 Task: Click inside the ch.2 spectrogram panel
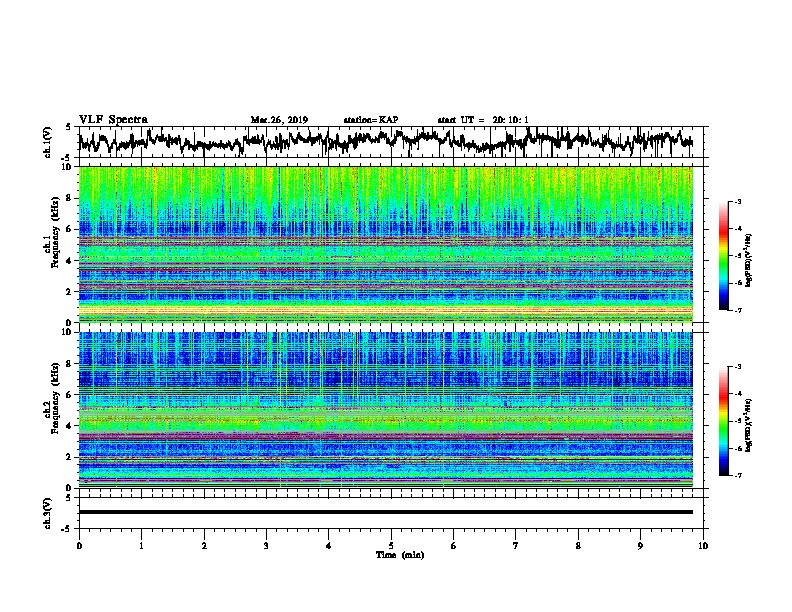pyautogui.click(x=385, y=410)
